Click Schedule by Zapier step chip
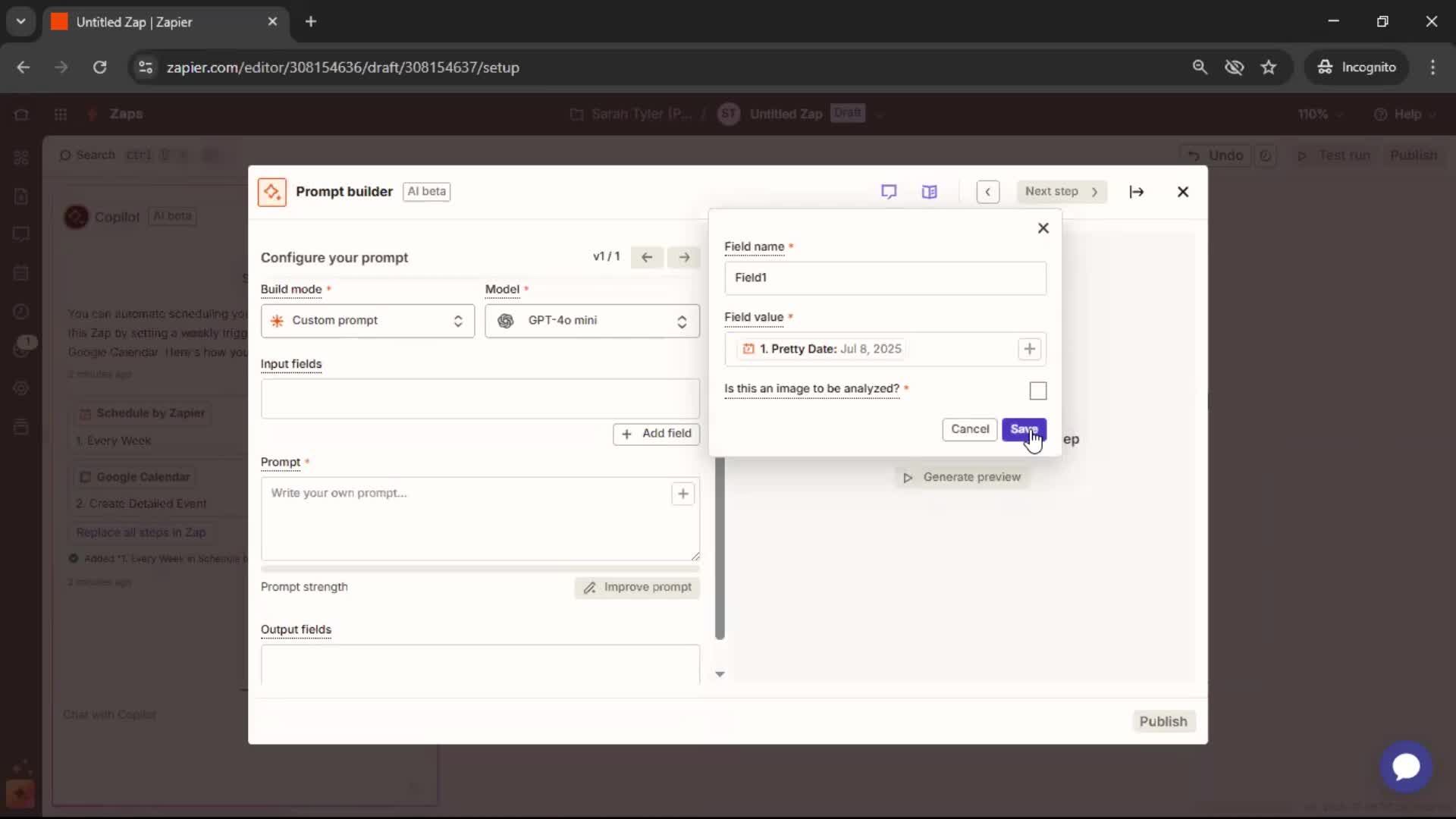 (x=142, y=413)
